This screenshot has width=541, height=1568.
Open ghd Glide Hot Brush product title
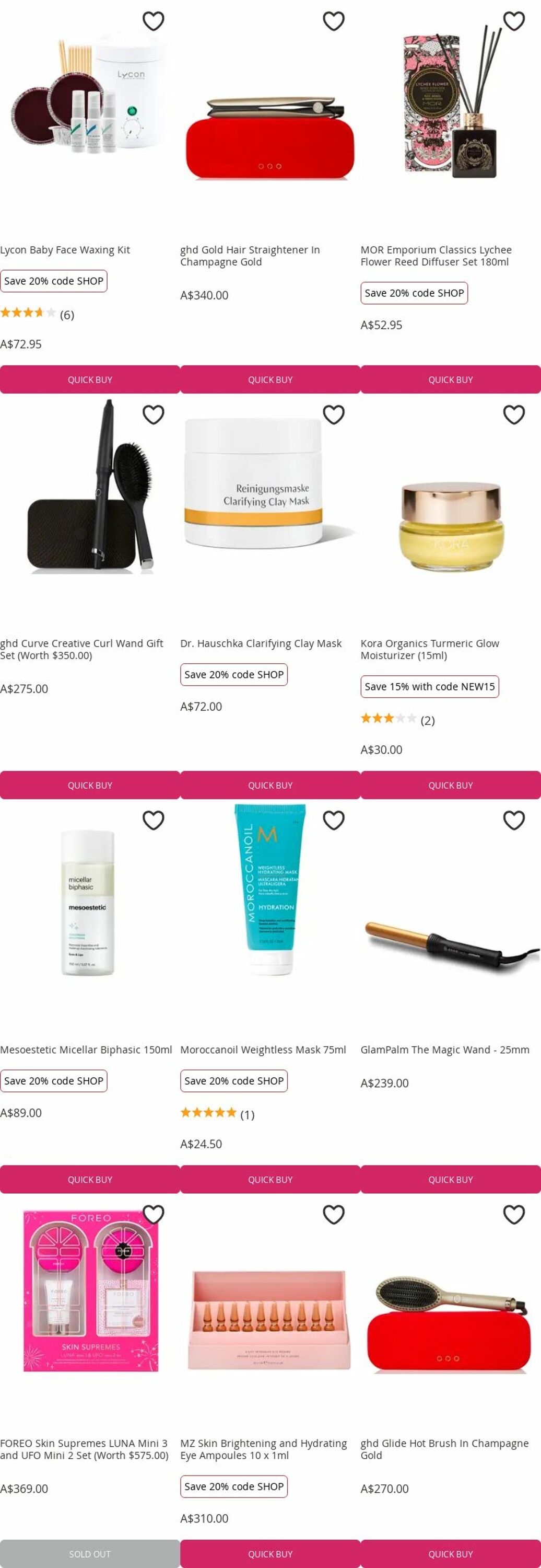[444, 1449]
